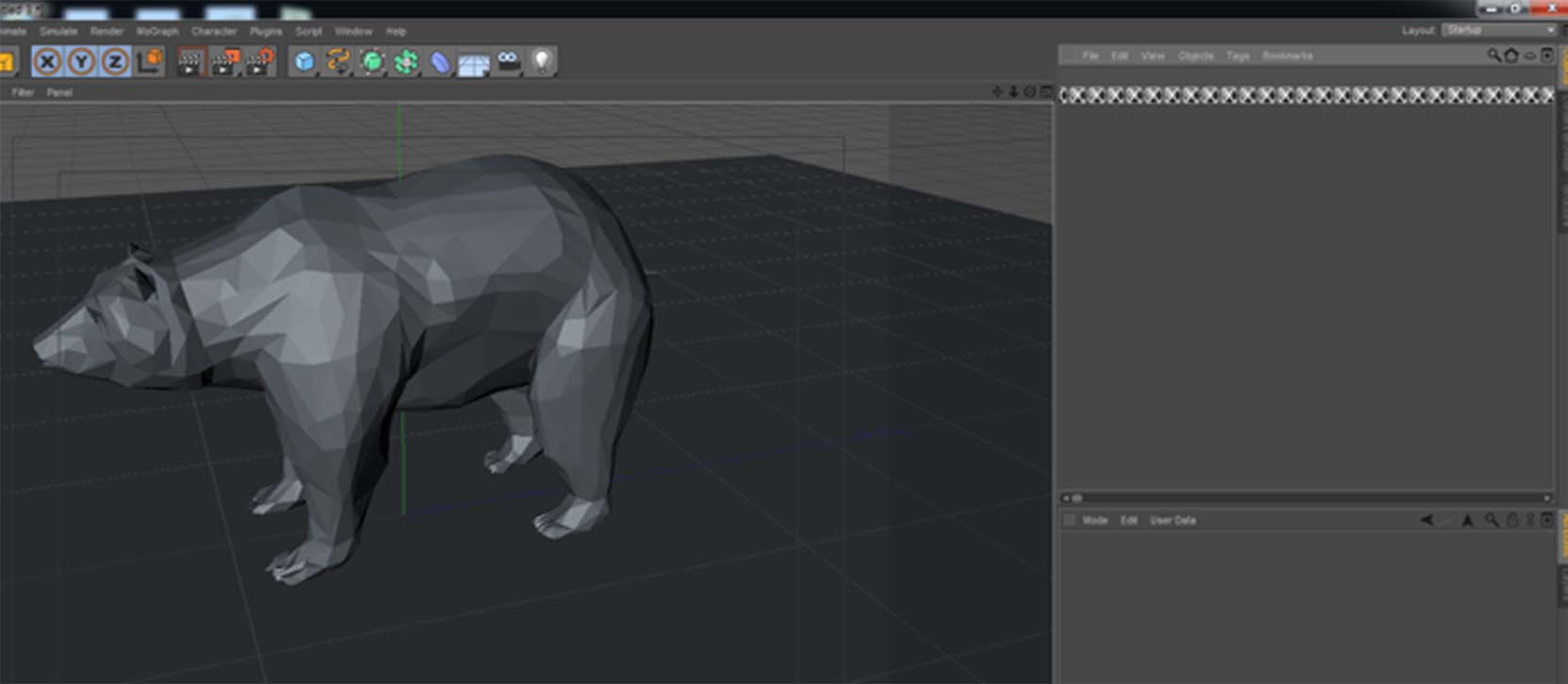Click Object Manager search magnifier icon
Viewport: 1568px width, 684px height.
pyautogui.click(x=1494, y=56)
